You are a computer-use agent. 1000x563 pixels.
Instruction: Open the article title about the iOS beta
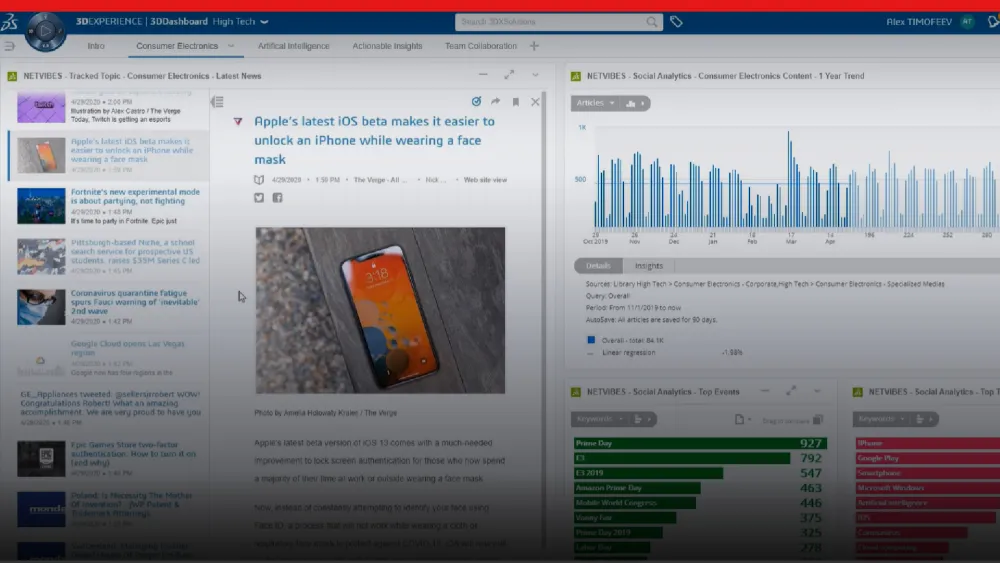pyautogui.click(x=374, y=140)
